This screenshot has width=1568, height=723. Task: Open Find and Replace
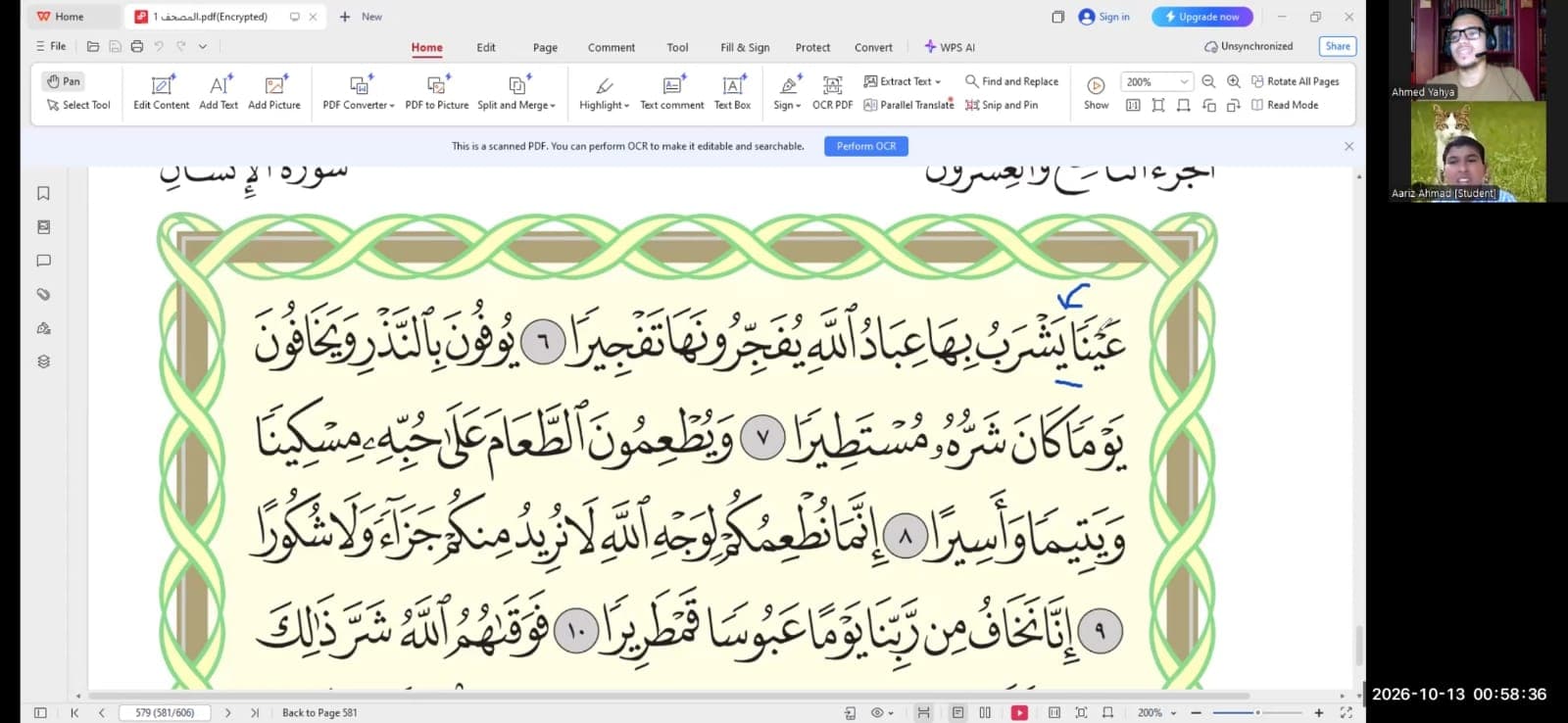[1011, 81]
